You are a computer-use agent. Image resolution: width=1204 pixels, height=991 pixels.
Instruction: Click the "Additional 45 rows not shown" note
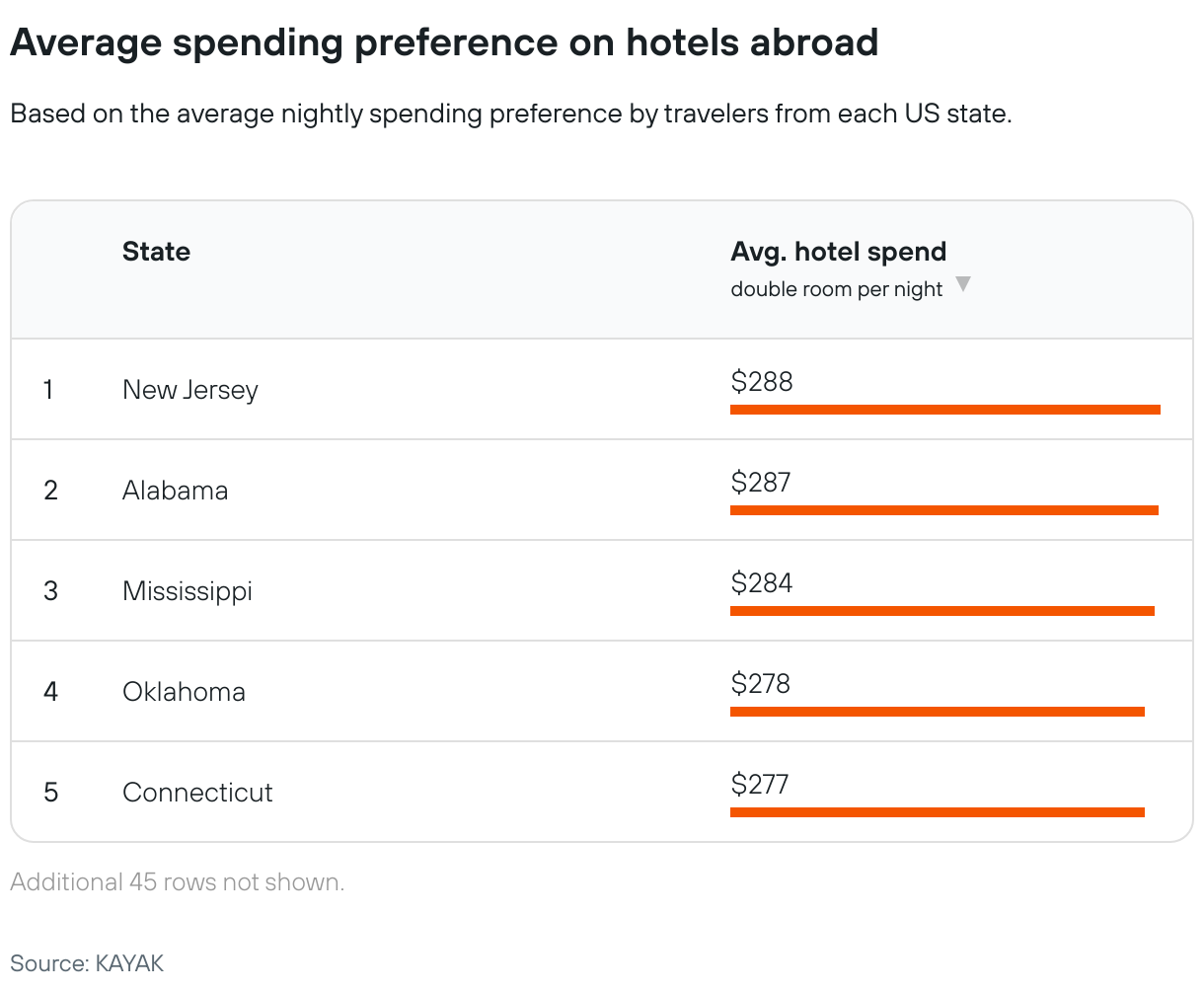[x=178, y=881]
